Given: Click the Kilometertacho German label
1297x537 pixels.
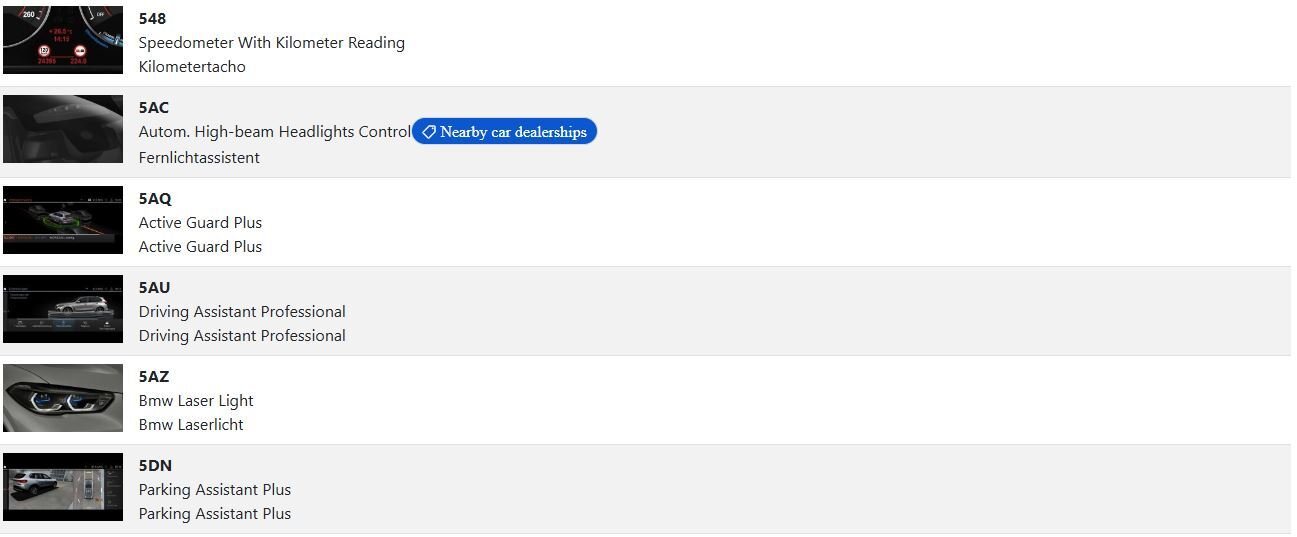Looking at the screenshot, I should (192, 67).
